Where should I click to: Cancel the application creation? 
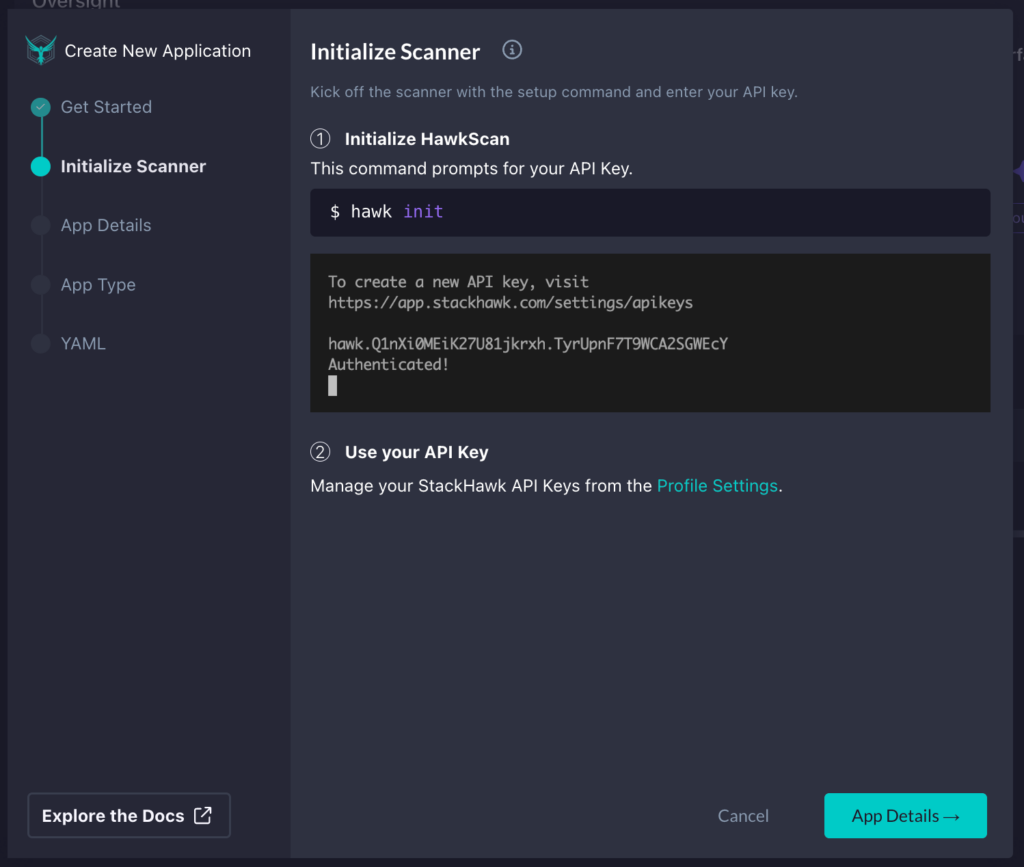743,815
